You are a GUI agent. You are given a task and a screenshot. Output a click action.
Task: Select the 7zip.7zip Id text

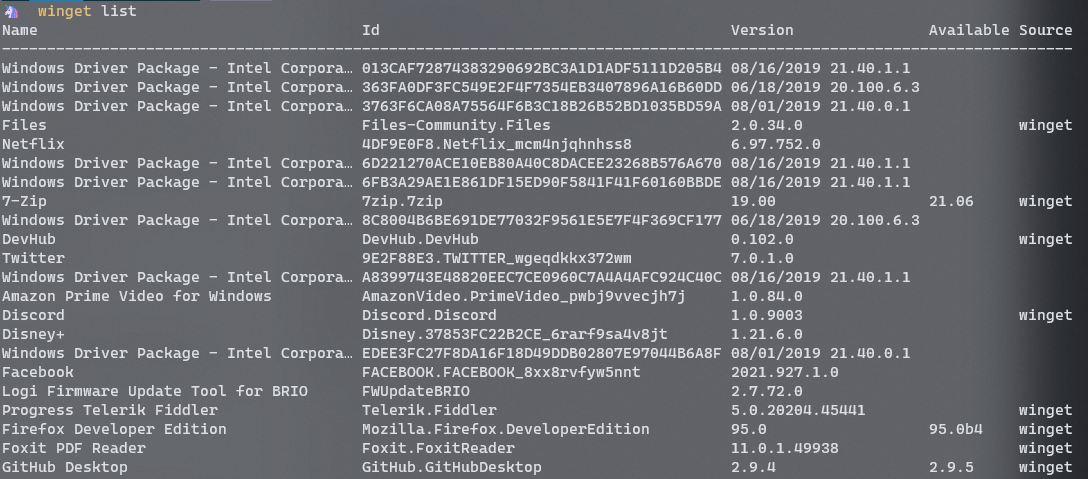coord(401,201)
